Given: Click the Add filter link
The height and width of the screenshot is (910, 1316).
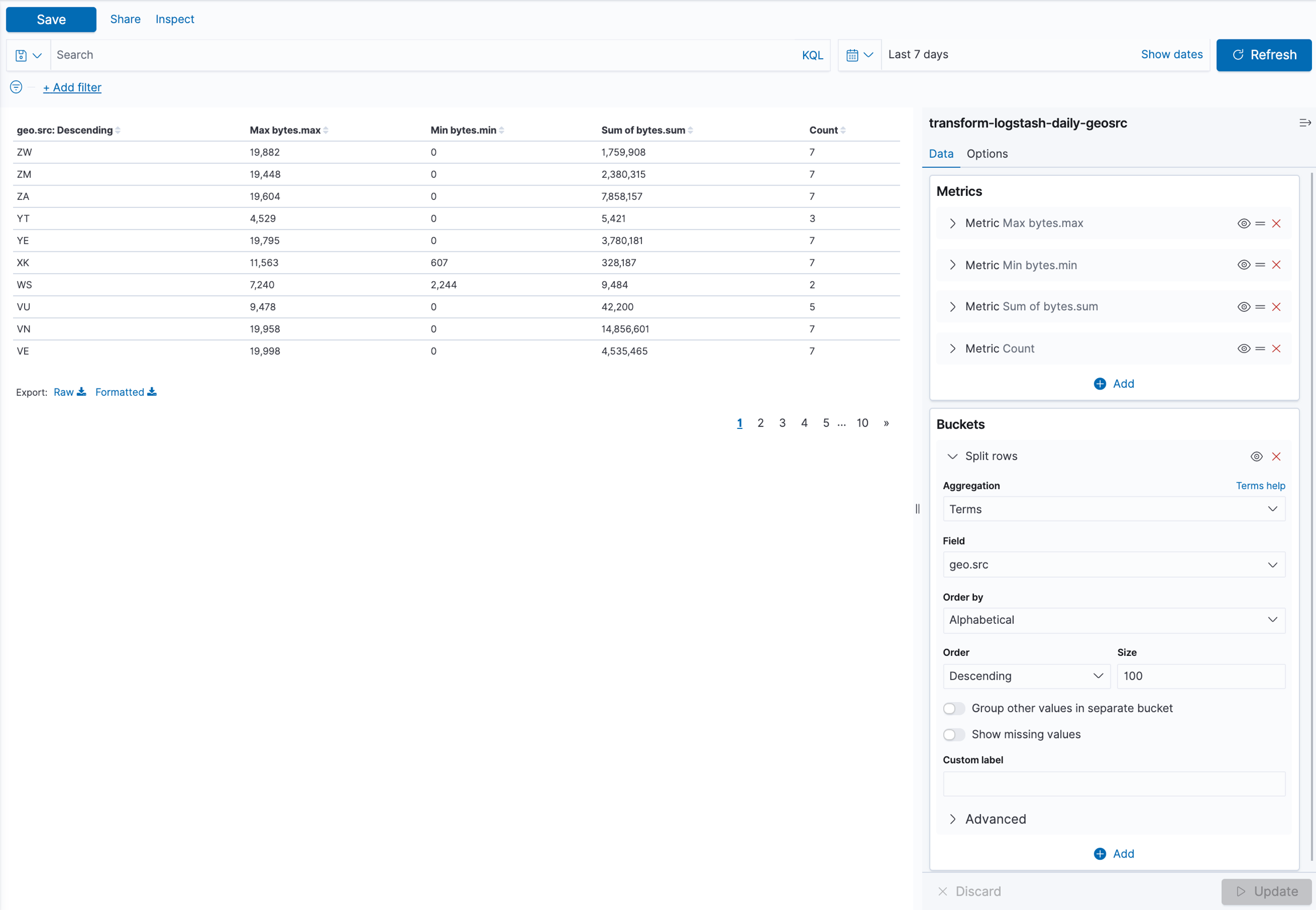Looking at the screenshot, I should [72, 87].
